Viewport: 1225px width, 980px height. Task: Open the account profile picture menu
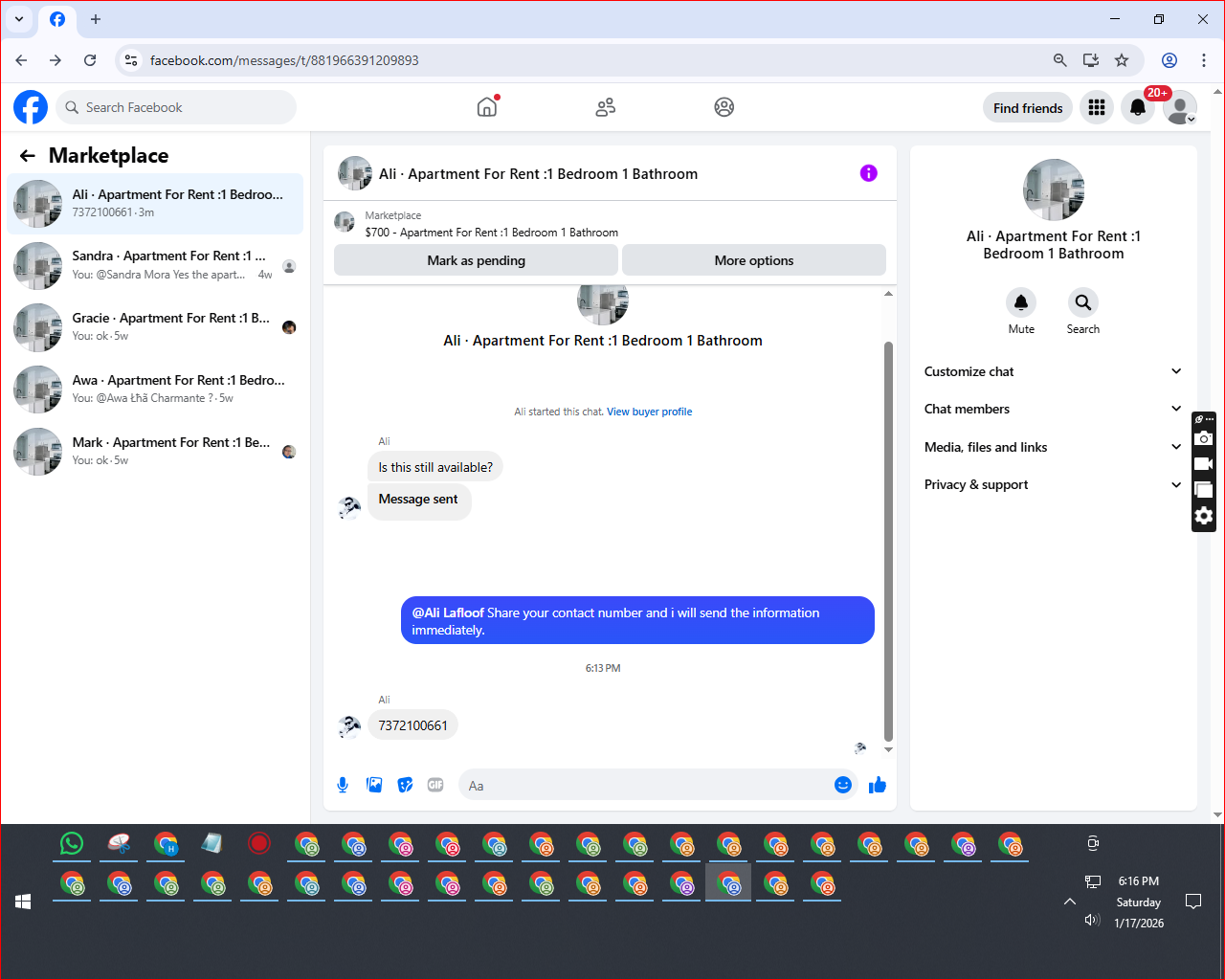tap(1180, 107)
